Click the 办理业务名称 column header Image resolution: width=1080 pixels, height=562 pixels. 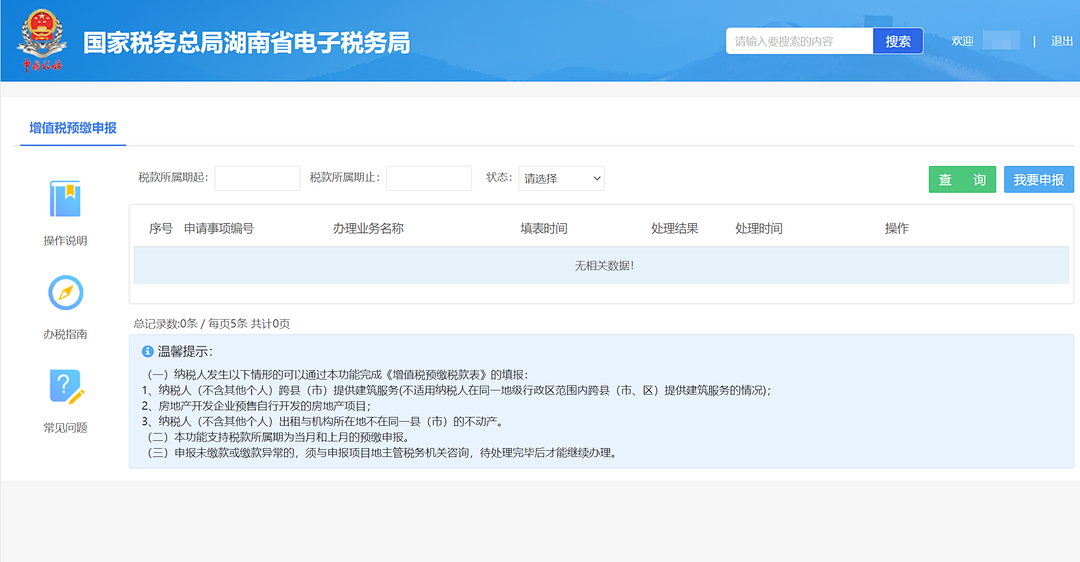coord(368,229)
